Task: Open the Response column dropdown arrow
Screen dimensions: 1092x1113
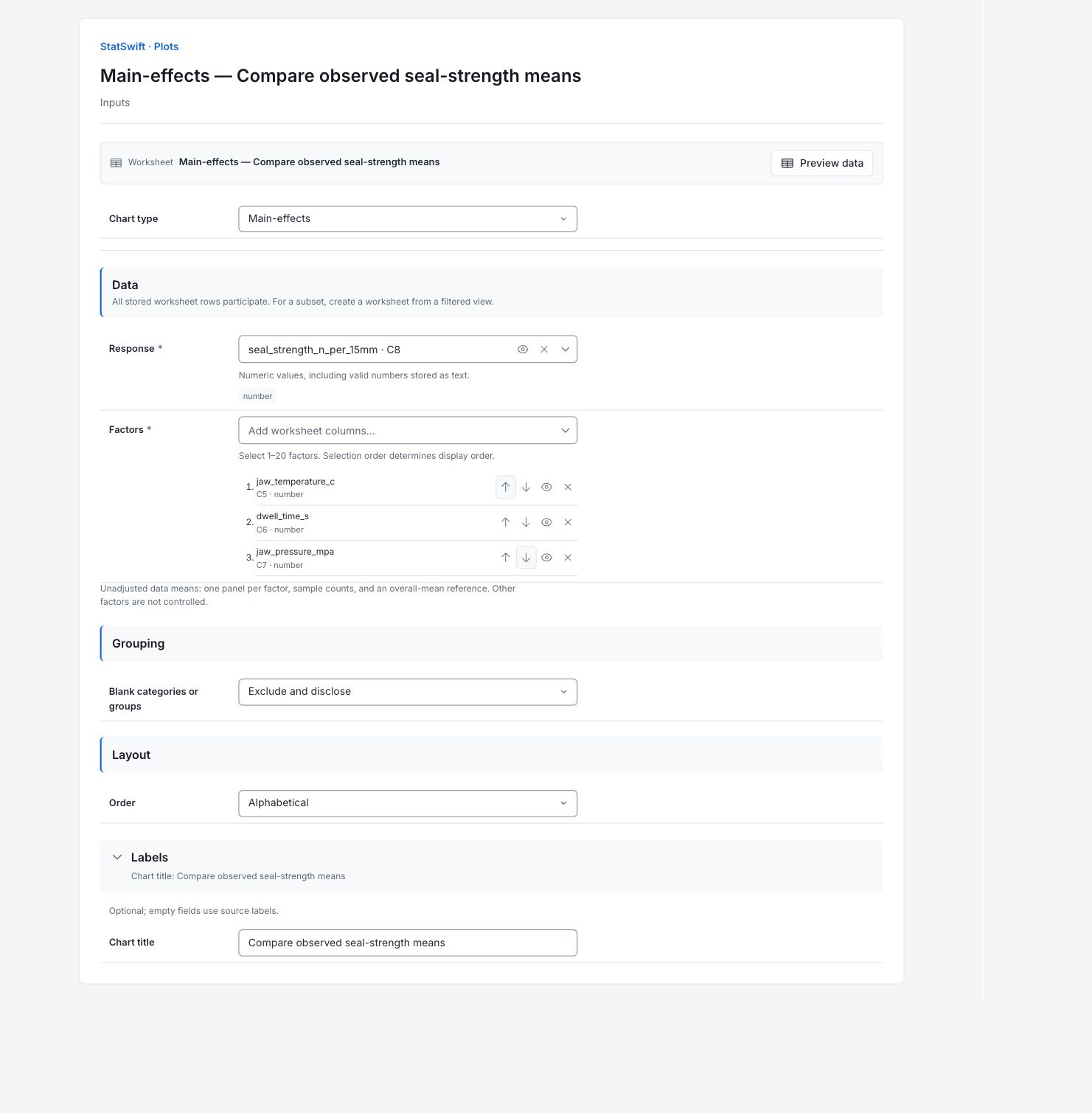Action: [x=565, y=350]
